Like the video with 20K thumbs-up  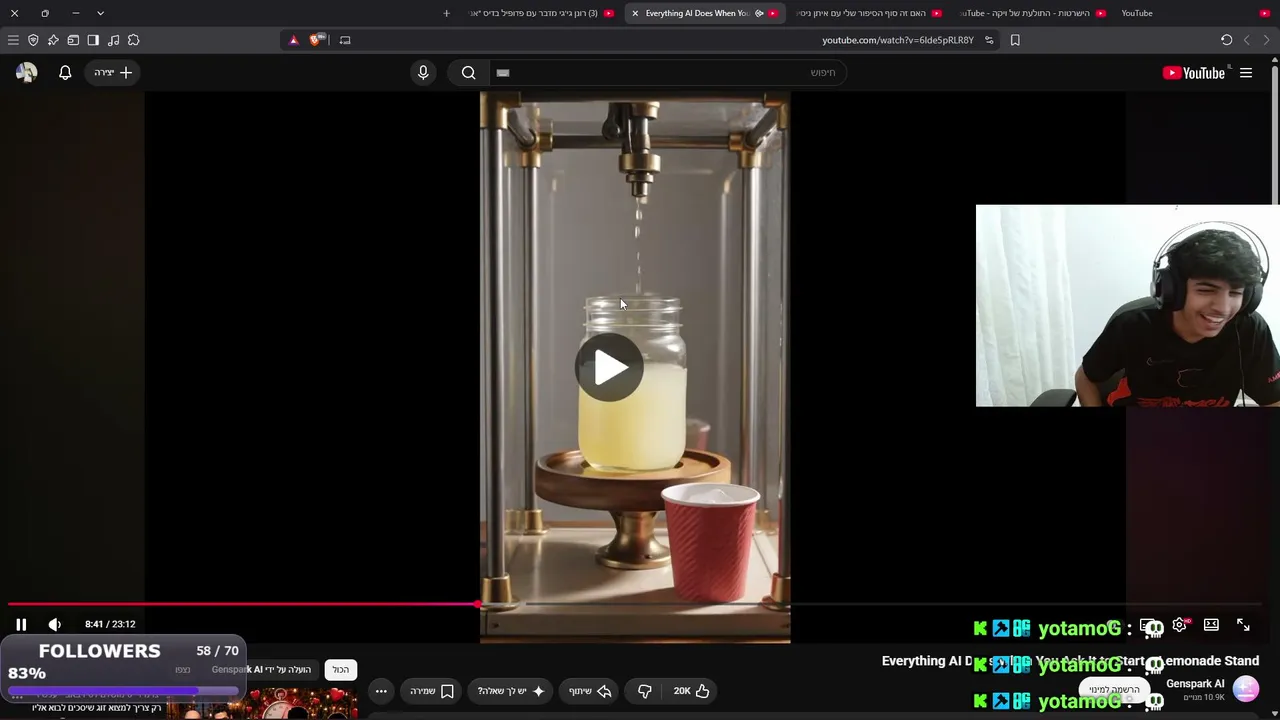tap(691, 691)
